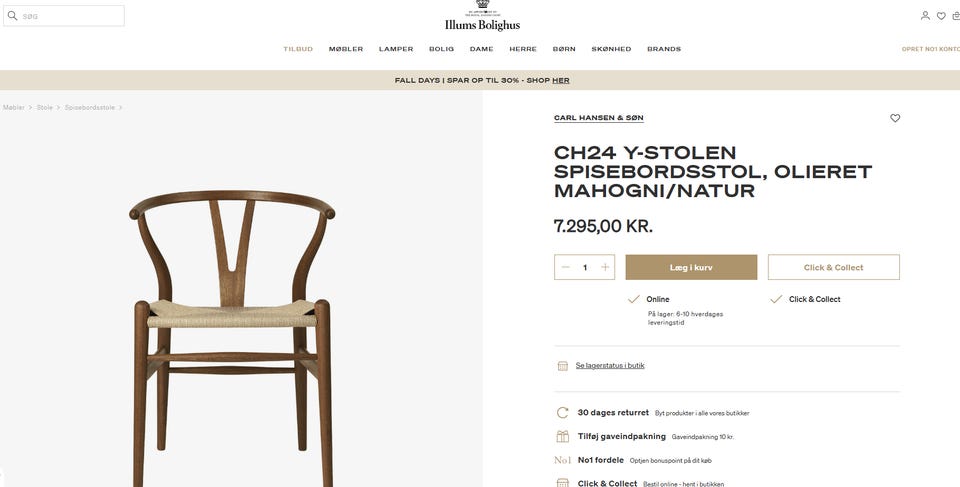Viewport: 960px width, 487px height.
Task: Click the gift wrapping icon
Action: [563, 437]
